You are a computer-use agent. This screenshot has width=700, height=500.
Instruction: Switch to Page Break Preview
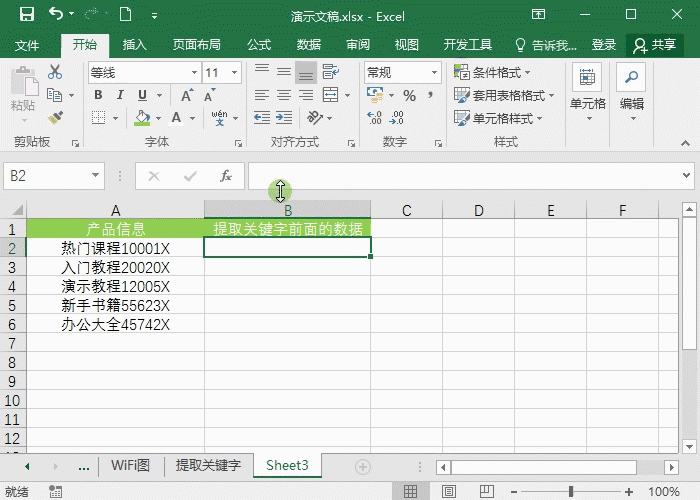click(x=487, y=492)
